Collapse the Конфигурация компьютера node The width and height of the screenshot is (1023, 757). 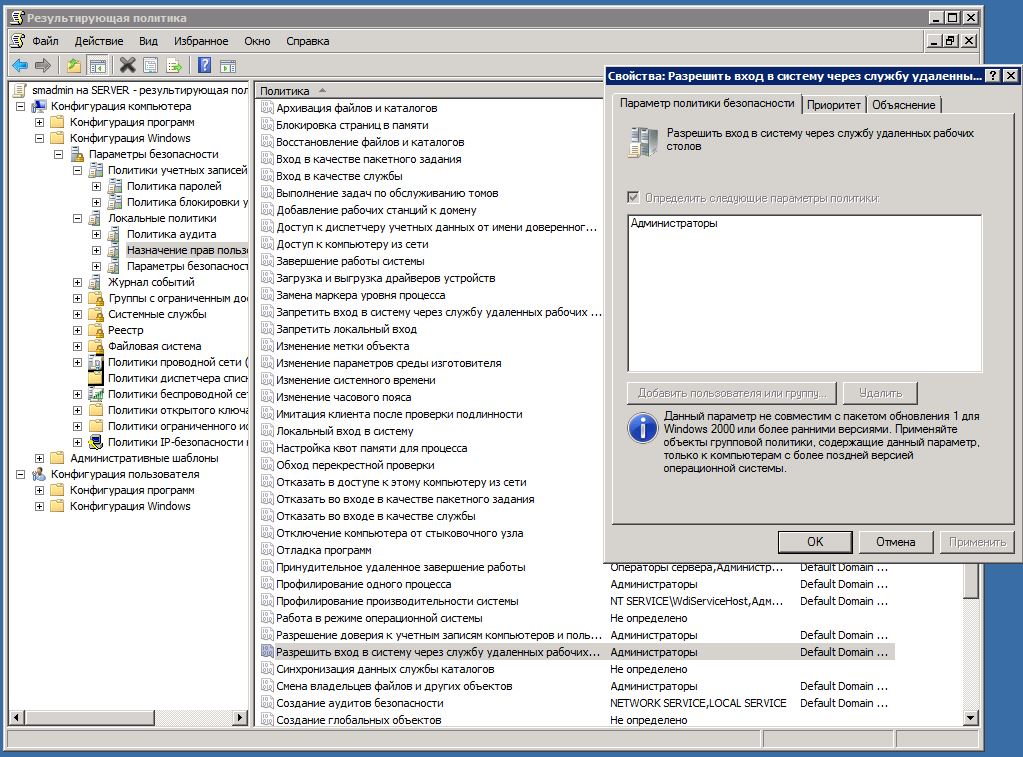tap(20, 106)
